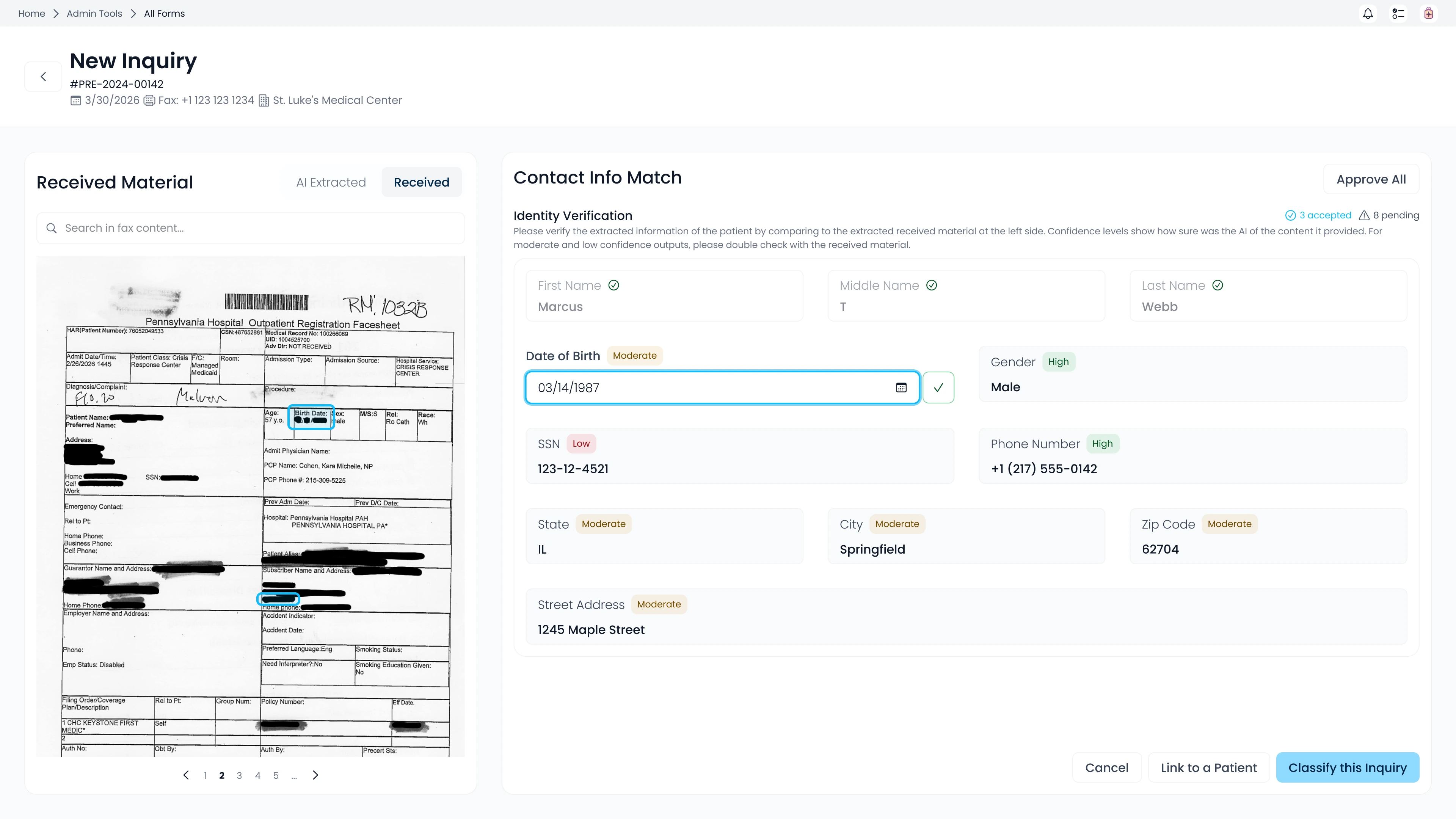Click the Last Name verified check icon
This screenshot has height=819, width=1456.
point(1218,286)
